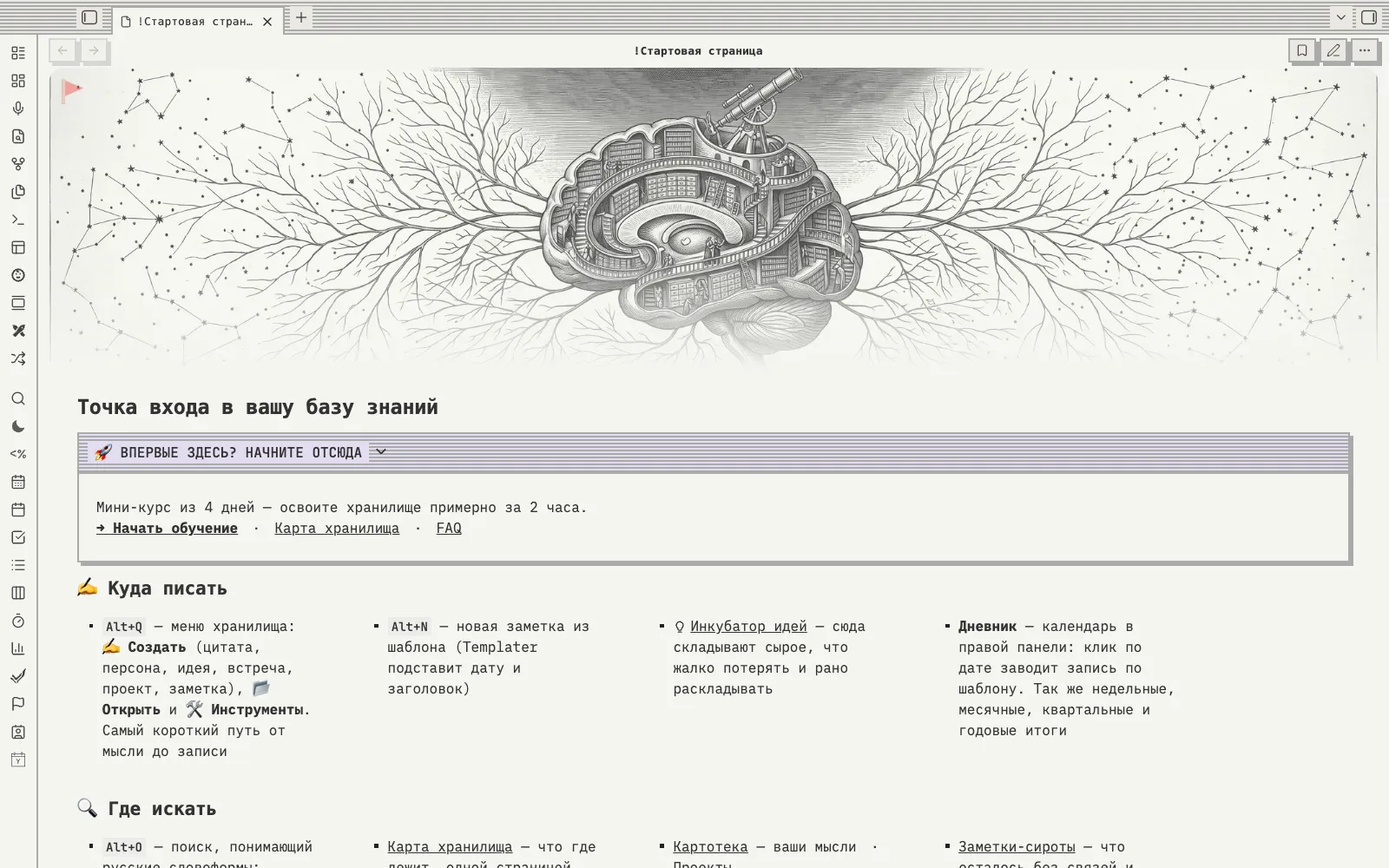Open the three-dots more options menu
Viewport: 1389px width, 868px height.
point(1365,50)
